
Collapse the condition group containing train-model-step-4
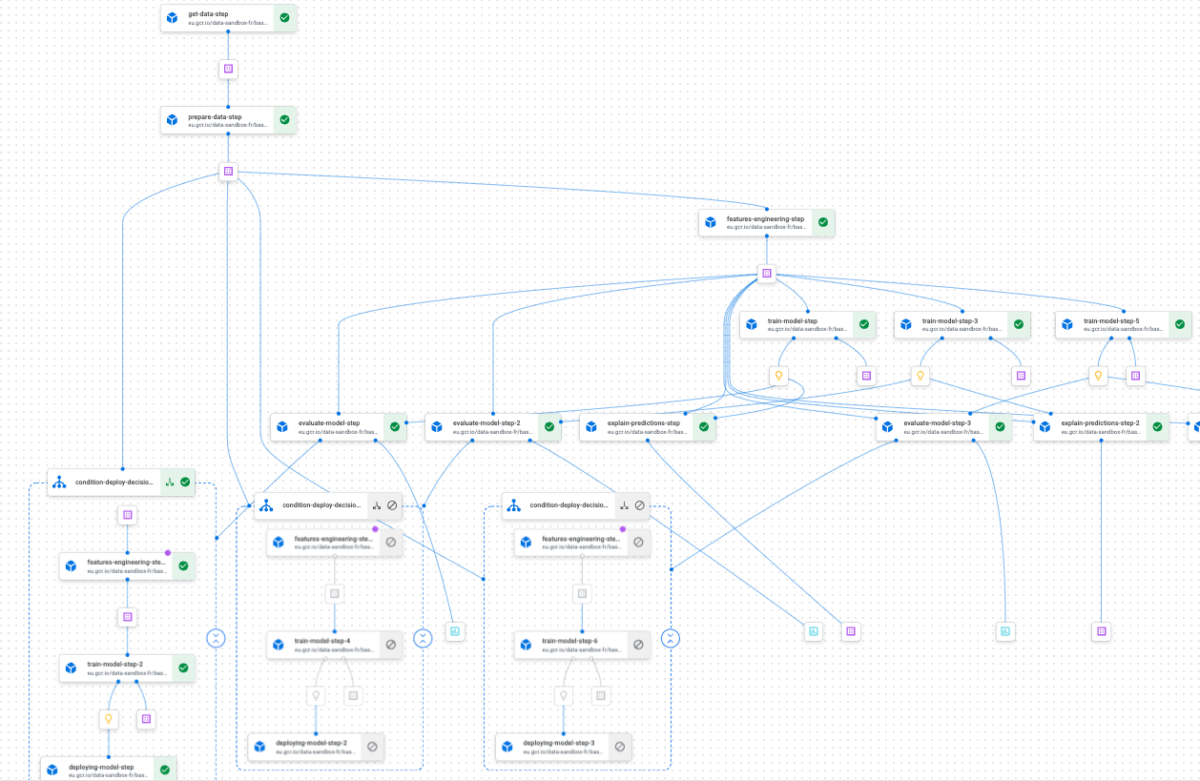(x=422, y=638)
